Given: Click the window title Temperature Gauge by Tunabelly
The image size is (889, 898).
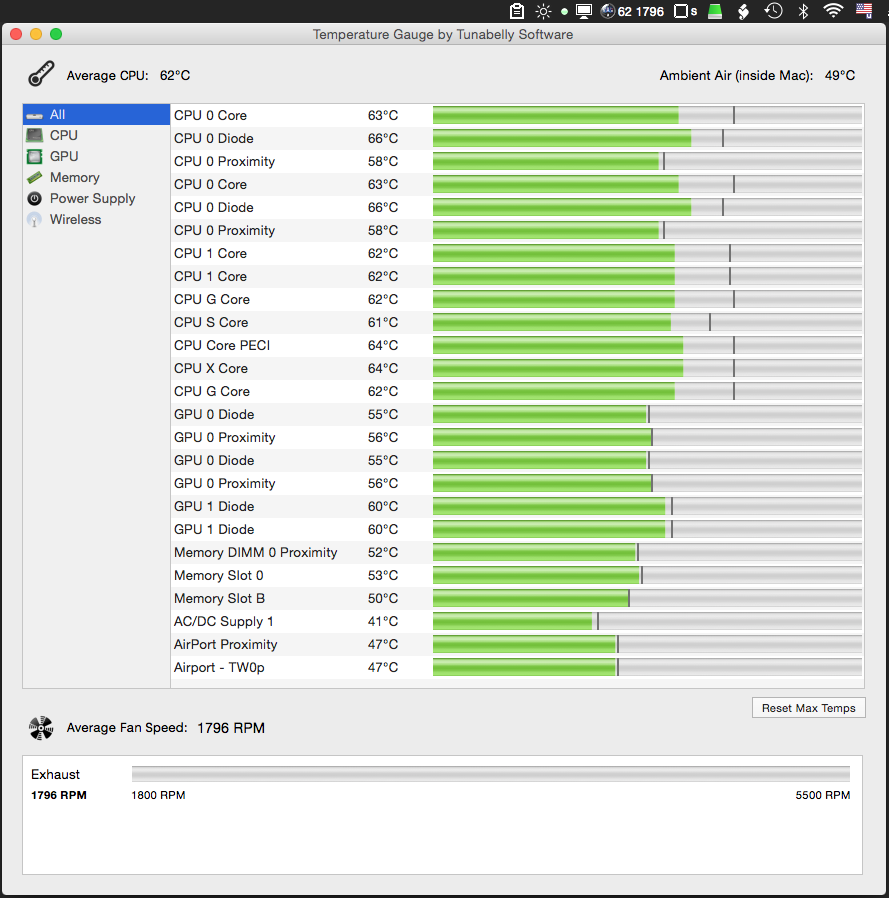Looking at the screenshot, I should pos(443,34).
